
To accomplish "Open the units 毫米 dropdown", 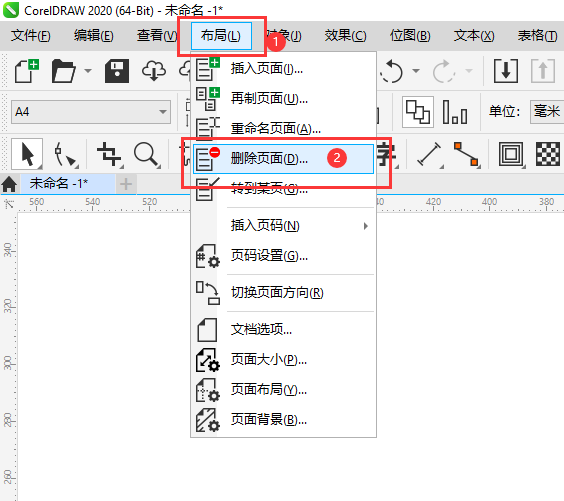I will pos(547,112).
